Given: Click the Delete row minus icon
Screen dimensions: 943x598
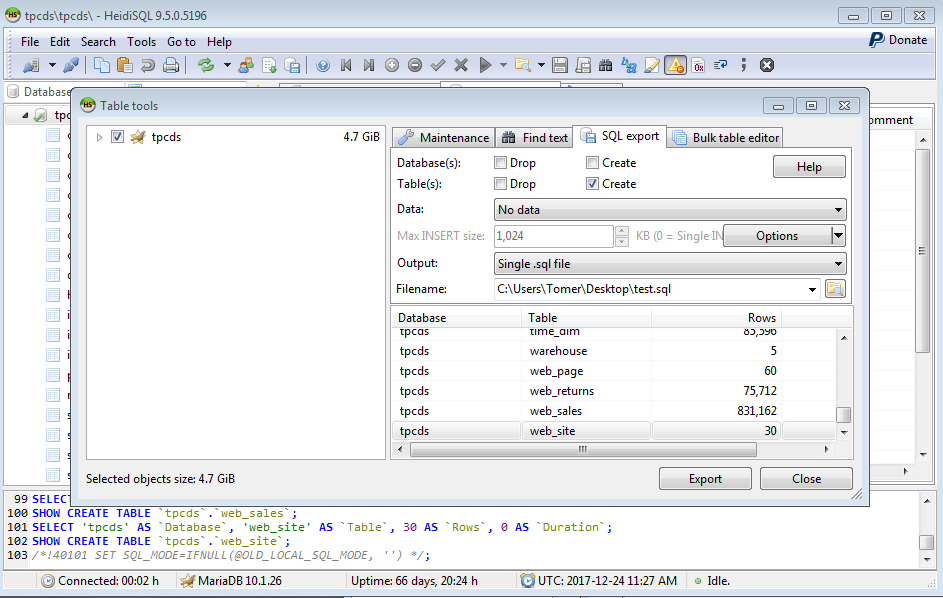Looking at the screenshot, I should click(x=414, y=65).
